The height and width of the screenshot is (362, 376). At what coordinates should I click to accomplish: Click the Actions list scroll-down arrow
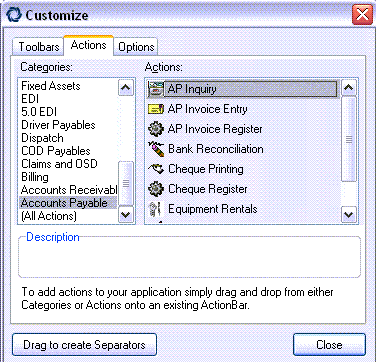pyautogui.click(x=349, y=215)
